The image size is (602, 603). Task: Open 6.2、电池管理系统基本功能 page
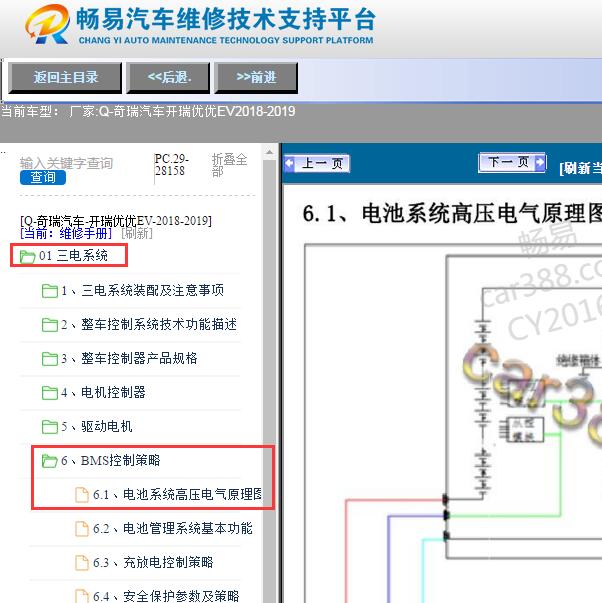pyautogui.click(x=173, y=528)
